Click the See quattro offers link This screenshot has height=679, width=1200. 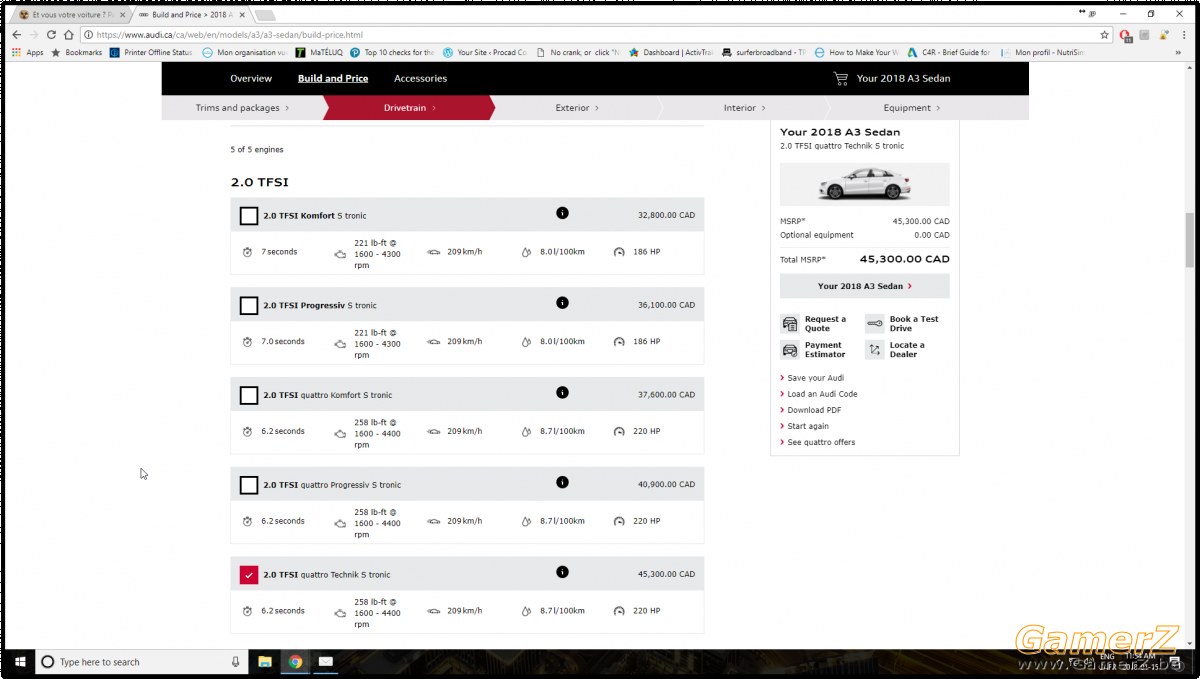coord(821,442)
